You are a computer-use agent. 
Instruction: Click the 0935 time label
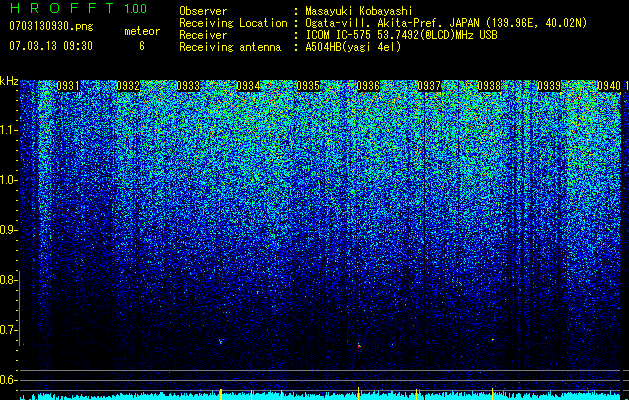(x=308, y=86)
